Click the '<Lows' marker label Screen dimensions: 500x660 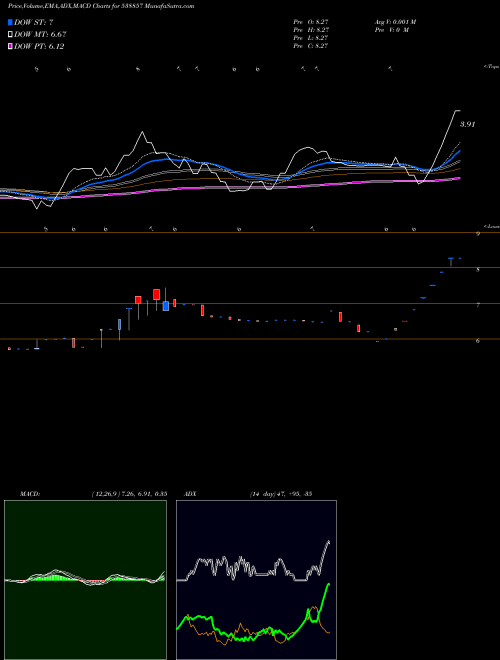tap(492, 226)
